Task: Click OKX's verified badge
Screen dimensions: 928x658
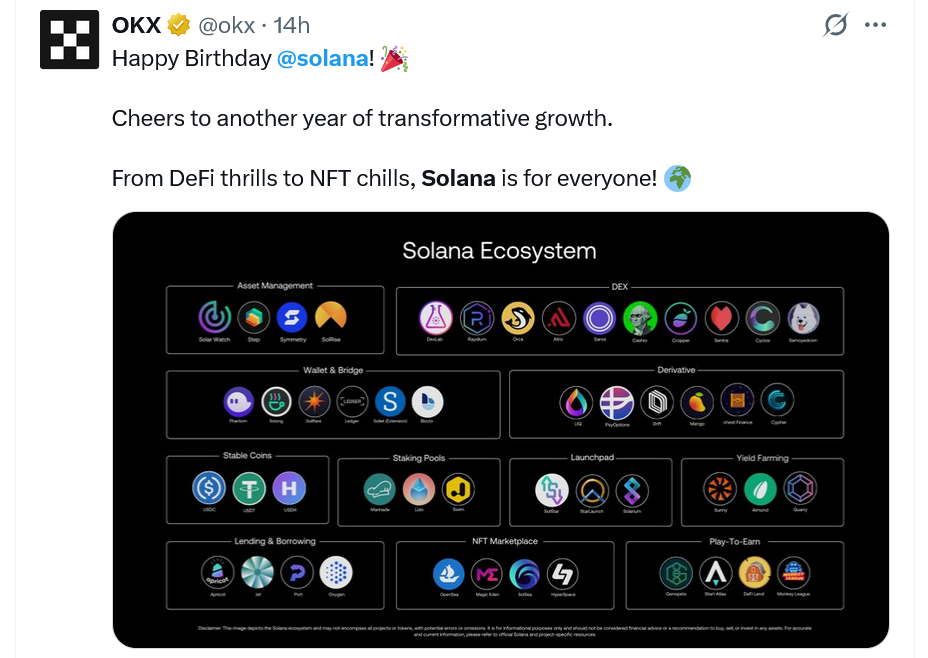Action: click(178, 26)
